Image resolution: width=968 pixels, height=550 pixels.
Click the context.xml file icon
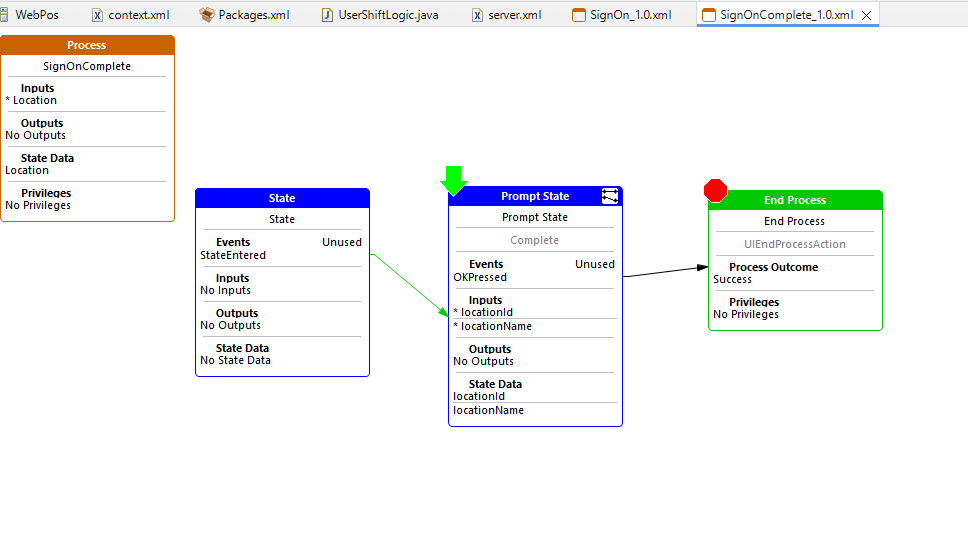pyautogui.click(x=97, y=15)
